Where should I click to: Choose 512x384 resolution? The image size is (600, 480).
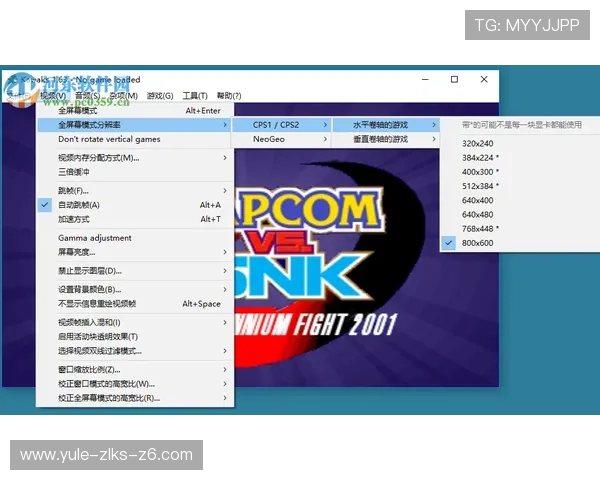[x=520, y=186]
